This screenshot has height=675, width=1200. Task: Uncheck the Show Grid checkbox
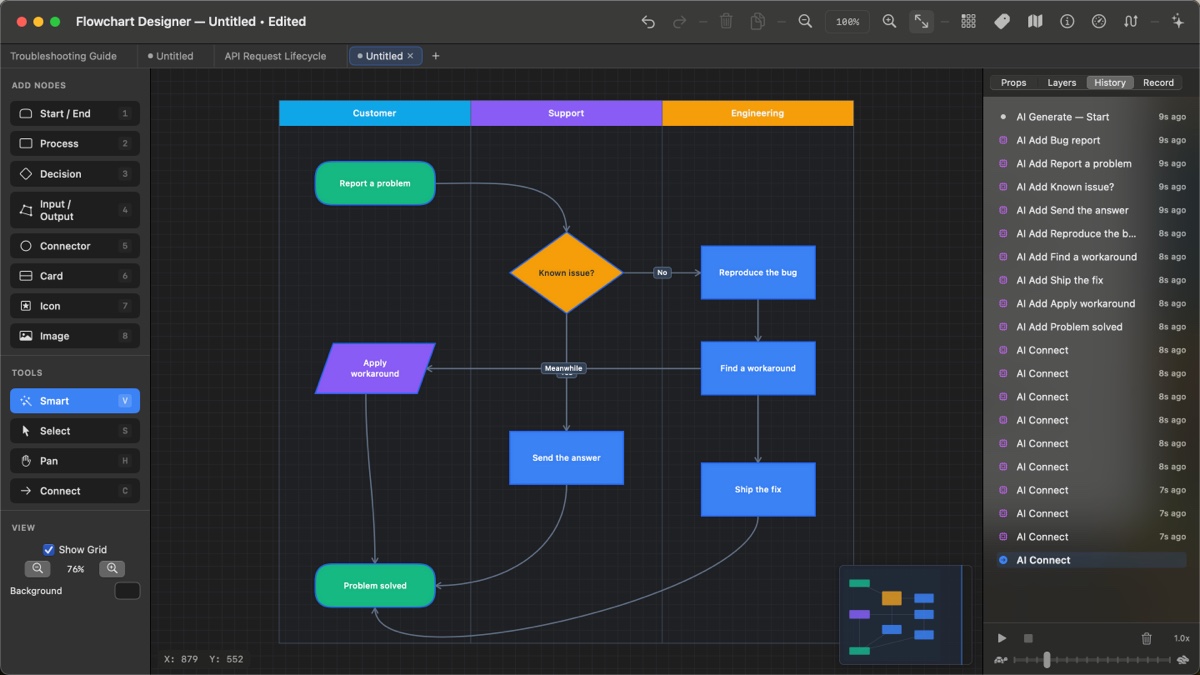(48, 550)
